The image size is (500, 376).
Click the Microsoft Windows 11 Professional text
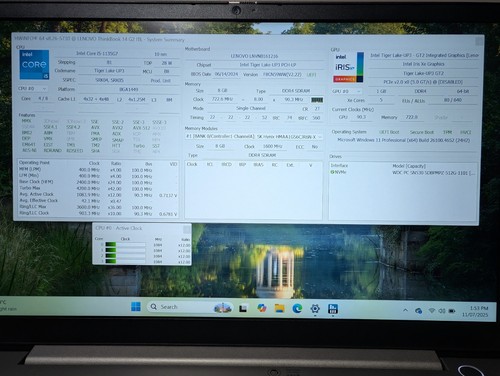point(404,140)
